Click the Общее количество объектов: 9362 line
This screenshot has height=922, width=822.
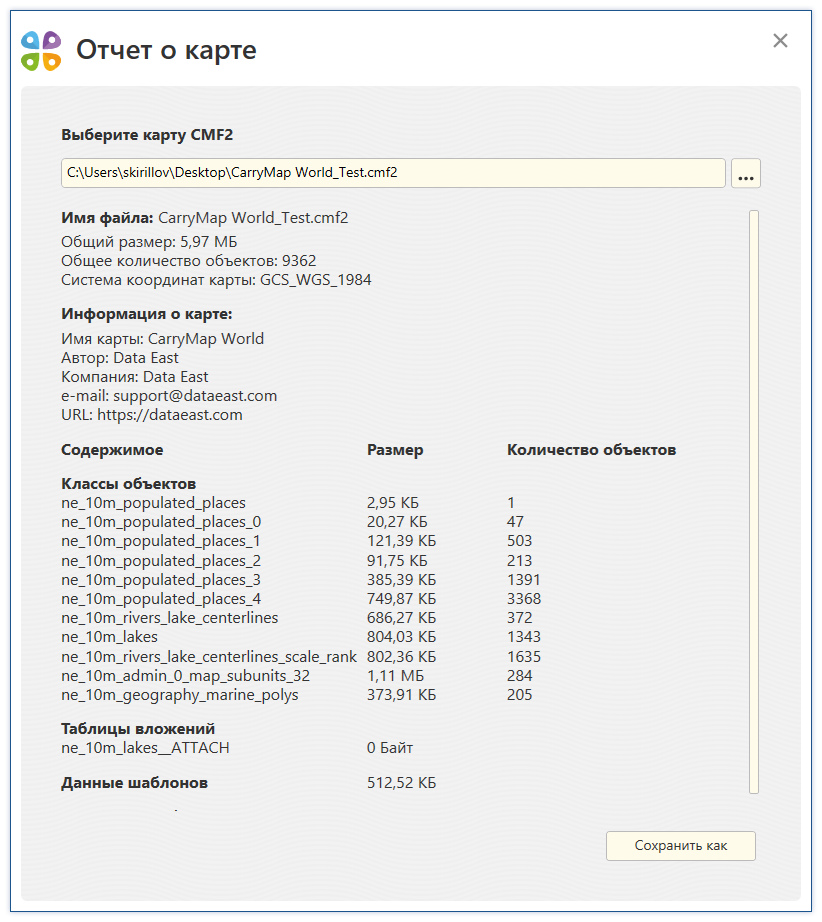(189, 260)
